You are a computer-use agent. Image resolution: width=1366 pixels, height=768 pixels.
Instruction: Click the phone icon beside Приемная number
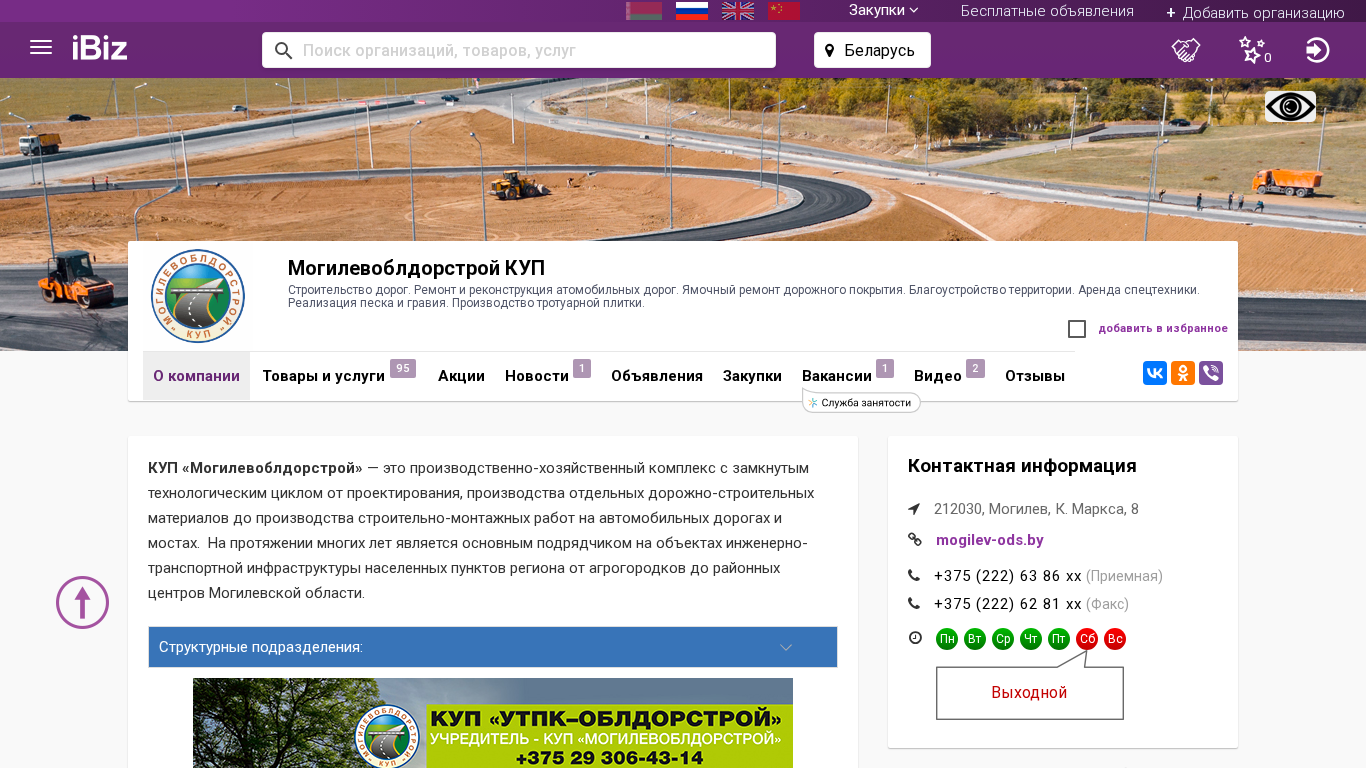click(914, 576)
